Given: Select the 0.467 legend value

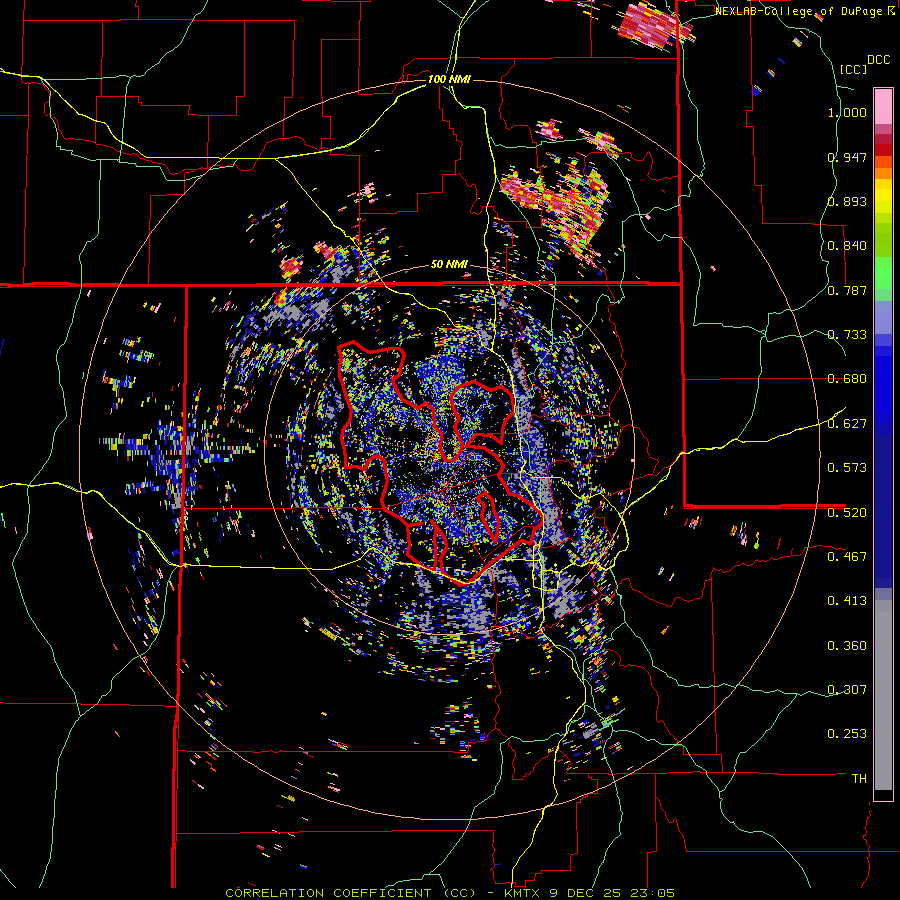Looking at the screenshot, I should [x=847, y=557].
